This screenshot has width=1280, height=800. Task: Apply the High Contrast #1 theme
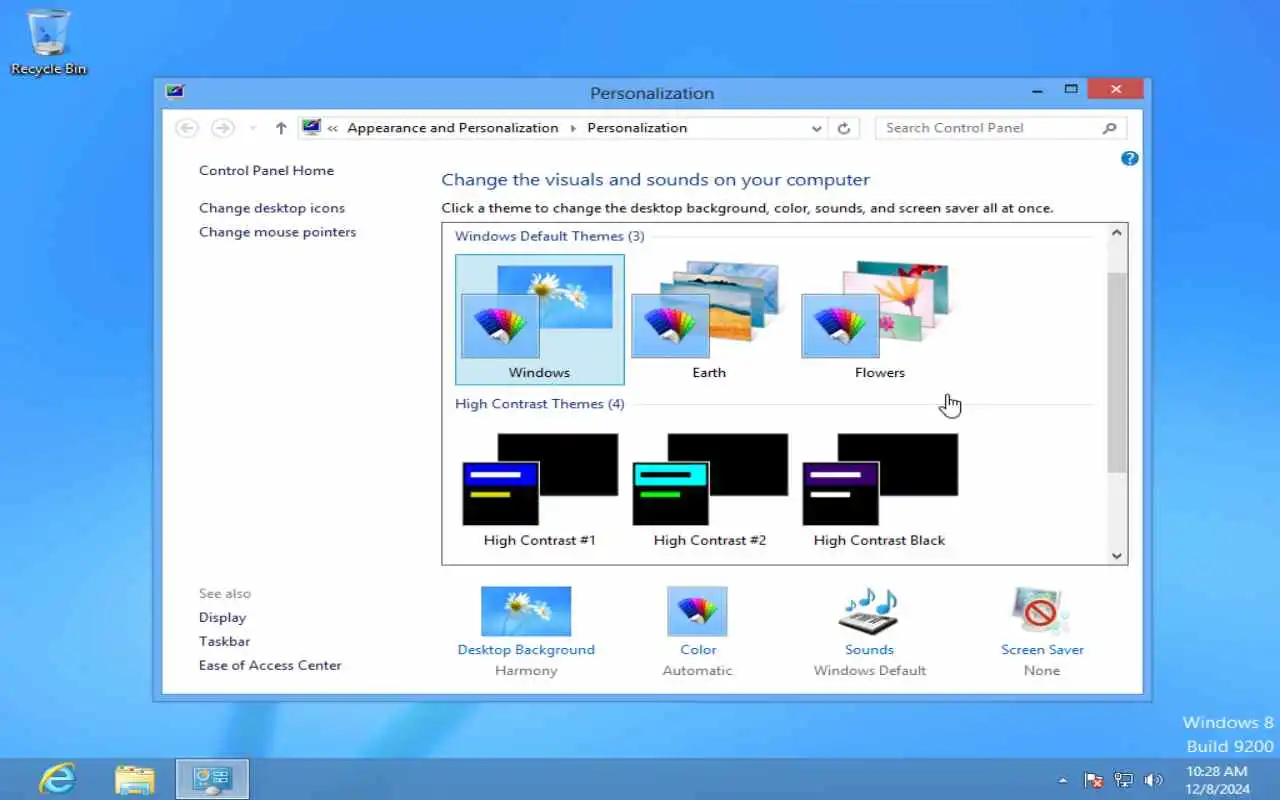(540, 489)
